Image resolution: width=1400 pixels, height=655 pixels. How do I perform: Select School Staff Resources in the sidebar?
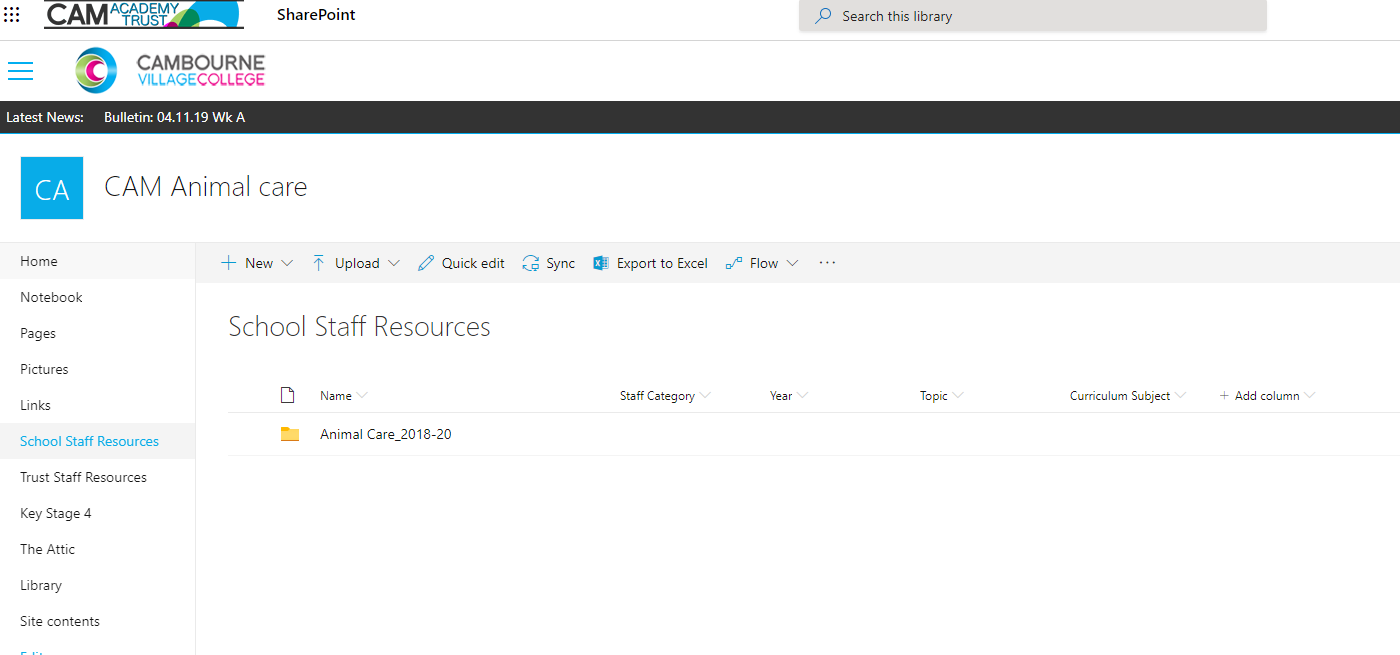pos(97,441)
